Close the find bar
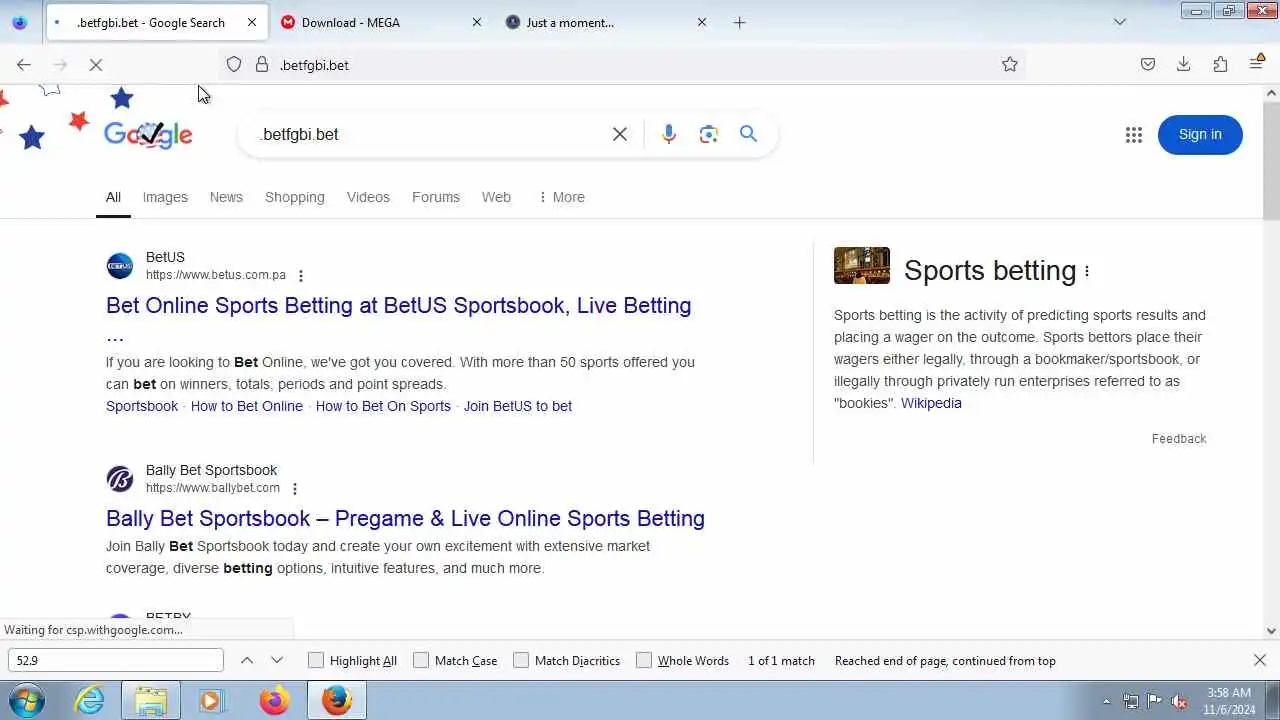 tap(1260, 660)
